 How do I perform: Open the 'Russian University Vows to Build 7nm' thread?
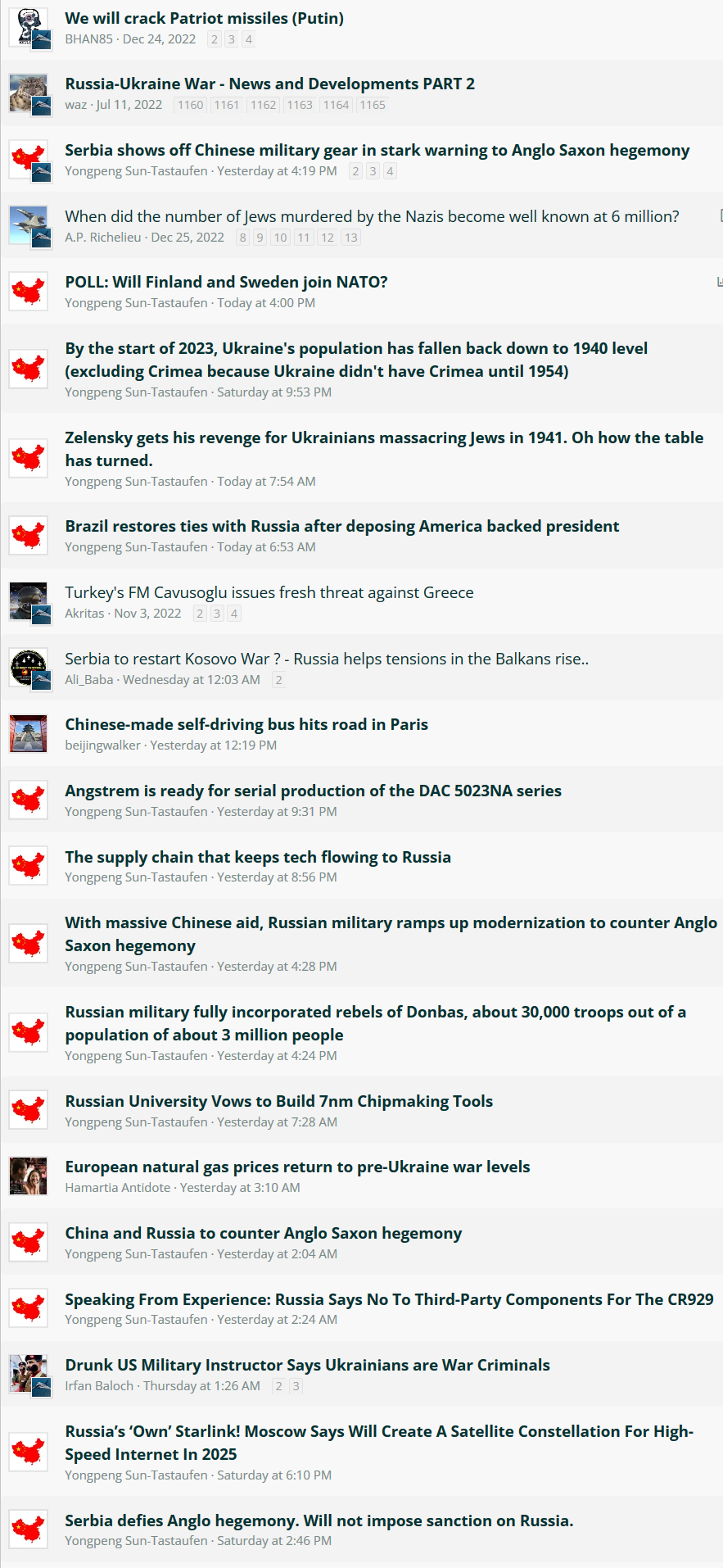click(279, 1101)
